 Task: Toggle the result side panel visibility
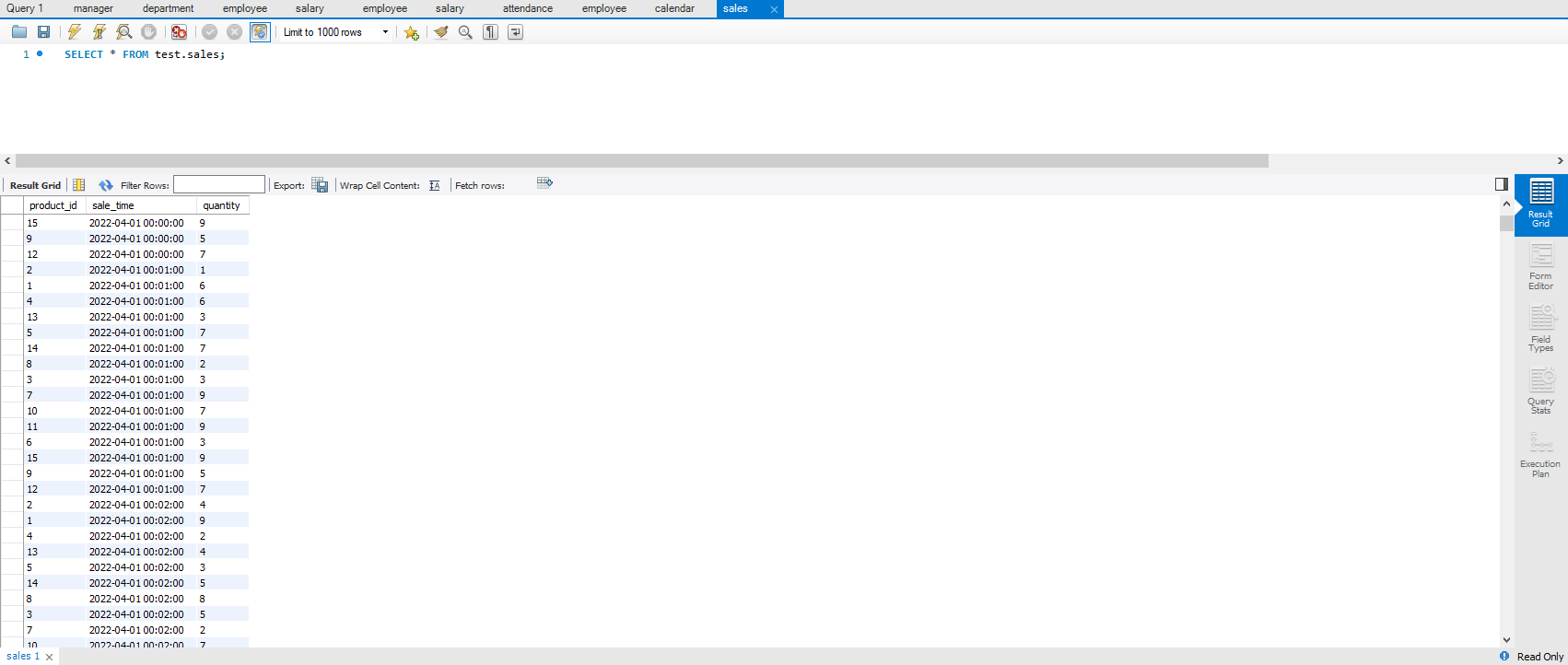tap(1502, 184)
